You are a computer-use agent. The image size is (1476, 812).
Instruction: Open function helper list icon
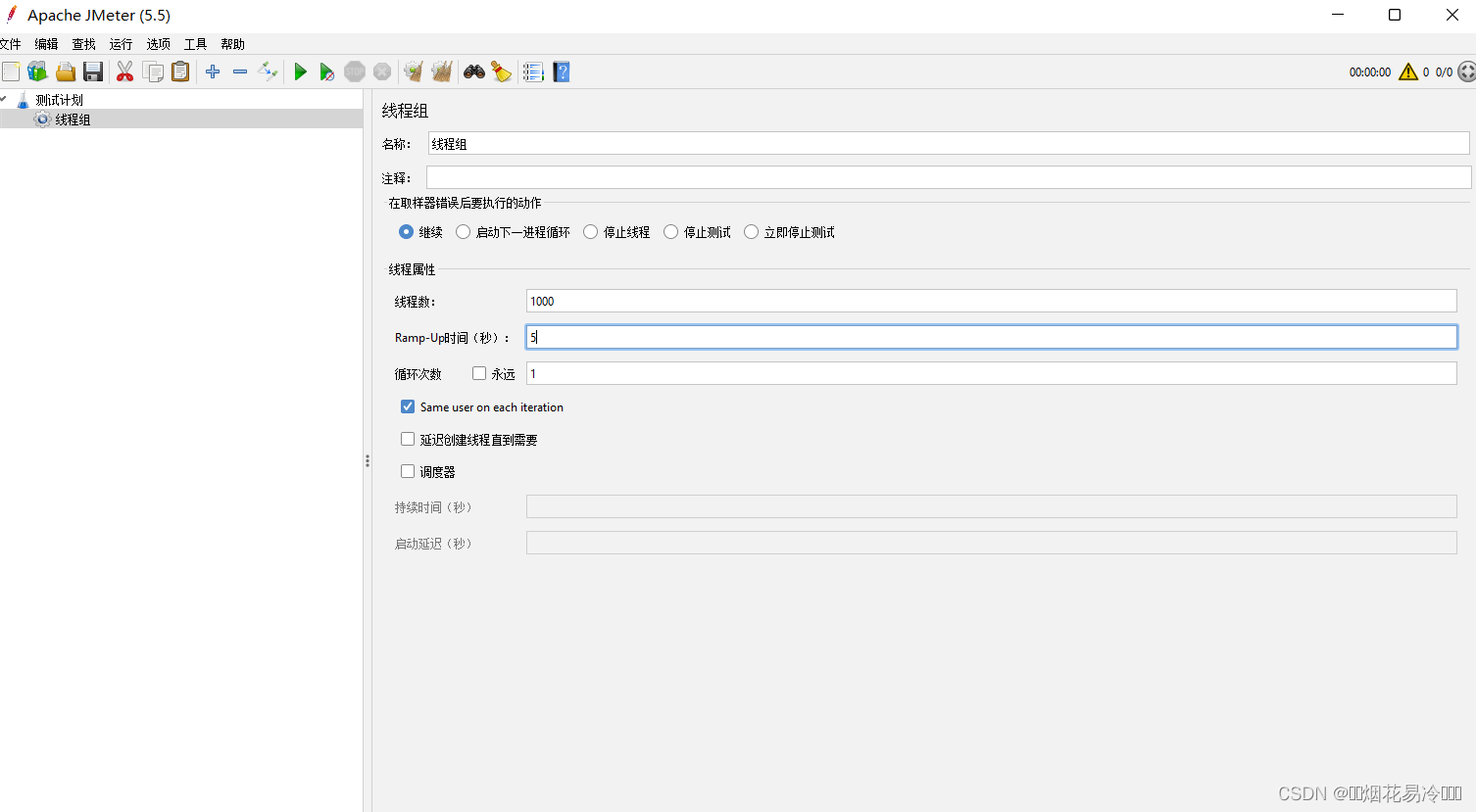(533, 72)
